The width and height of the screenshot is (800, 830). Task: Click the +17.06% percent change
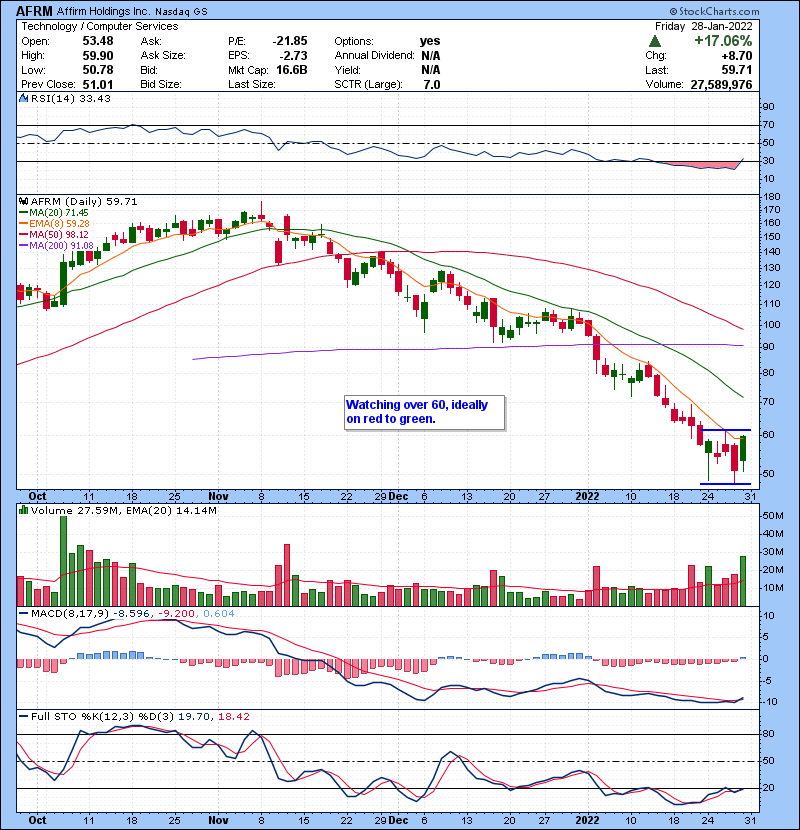(x=723, y=41)
